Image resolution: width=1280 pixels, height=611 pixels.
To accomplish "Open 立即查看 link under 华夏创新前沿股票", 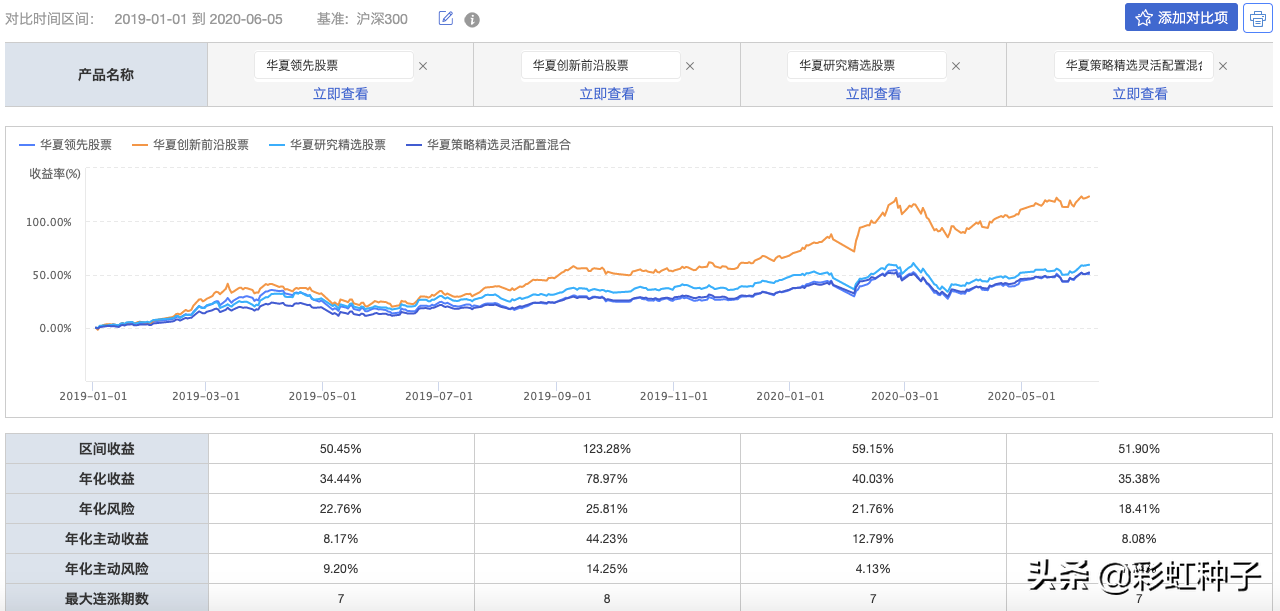I will [x=607, y=94].
